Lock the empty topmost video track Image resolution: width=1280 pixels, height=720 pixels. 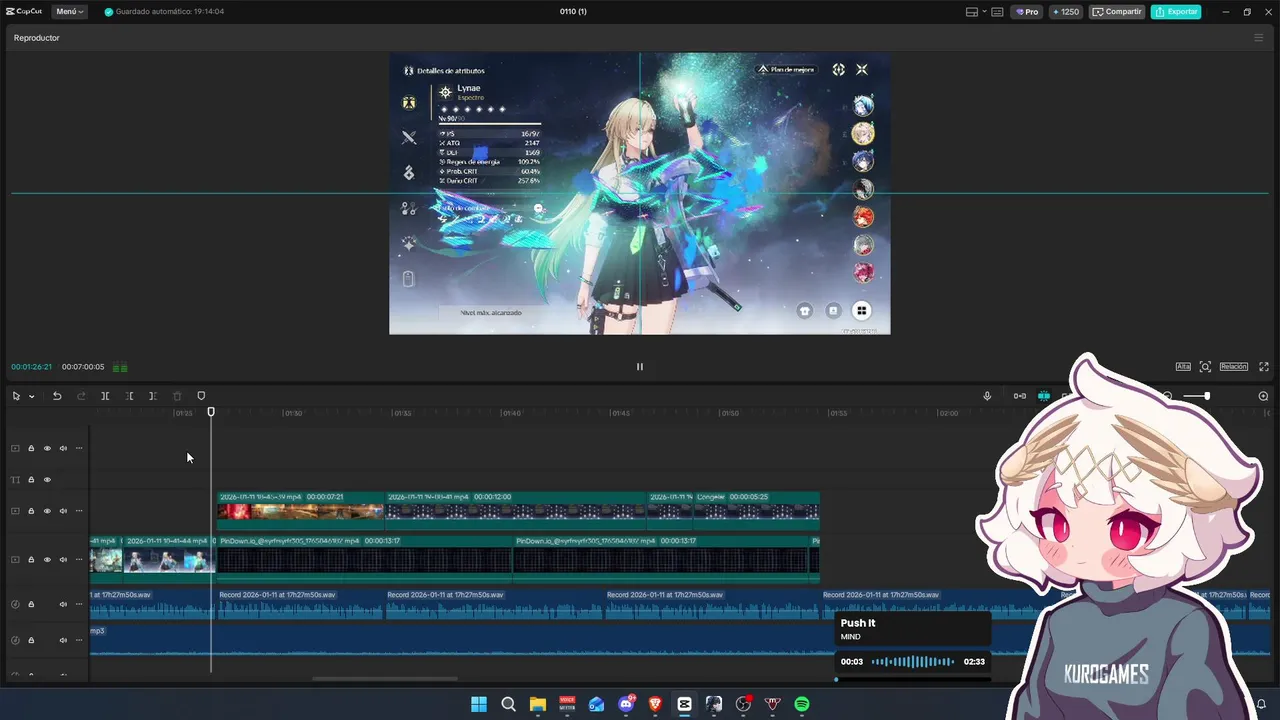tap(31, 448)
